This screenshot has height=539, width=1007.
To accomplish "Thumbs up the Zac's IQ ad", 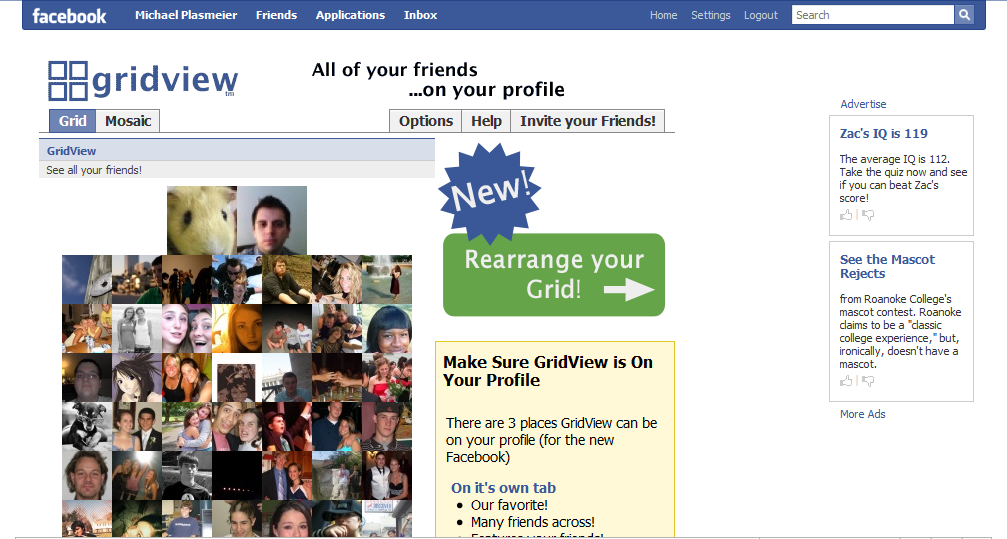I will (846, 215).
